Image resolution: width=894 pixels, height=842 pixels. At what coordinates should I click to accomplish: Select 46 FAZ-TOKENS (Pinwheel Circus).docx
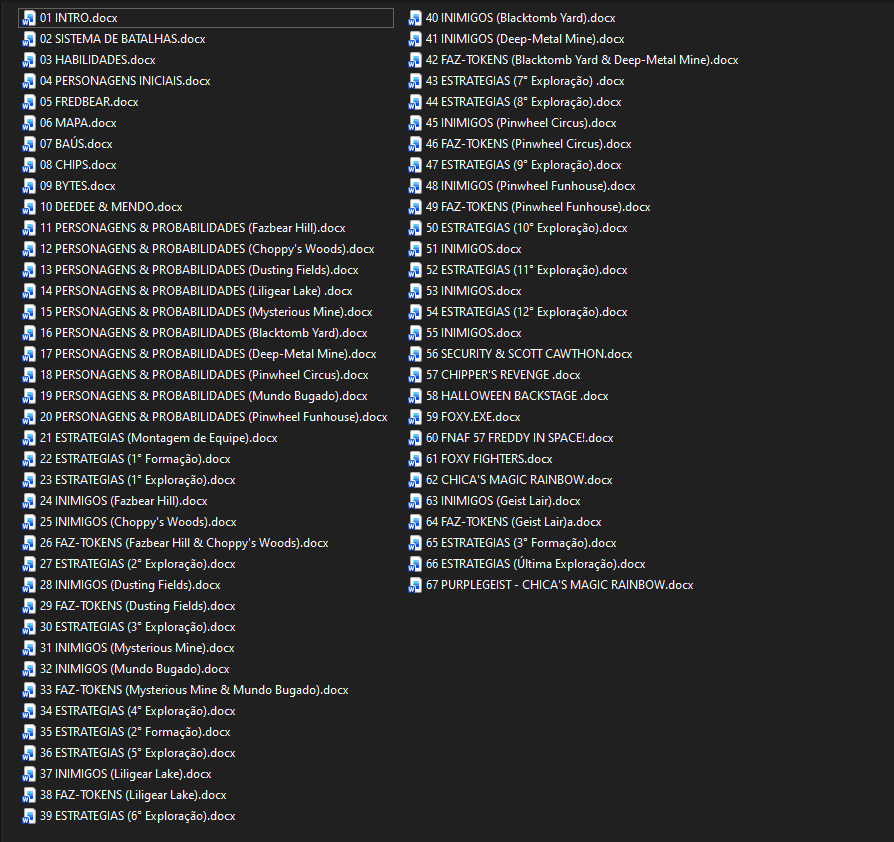pyautogui.click(x=529, y=144)
